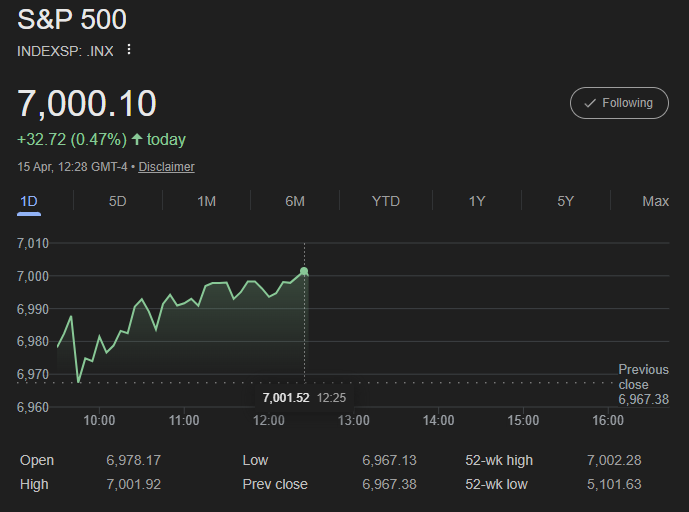Click the Open label in stats
Screen dimensions: 689x512
pos(37,460)
